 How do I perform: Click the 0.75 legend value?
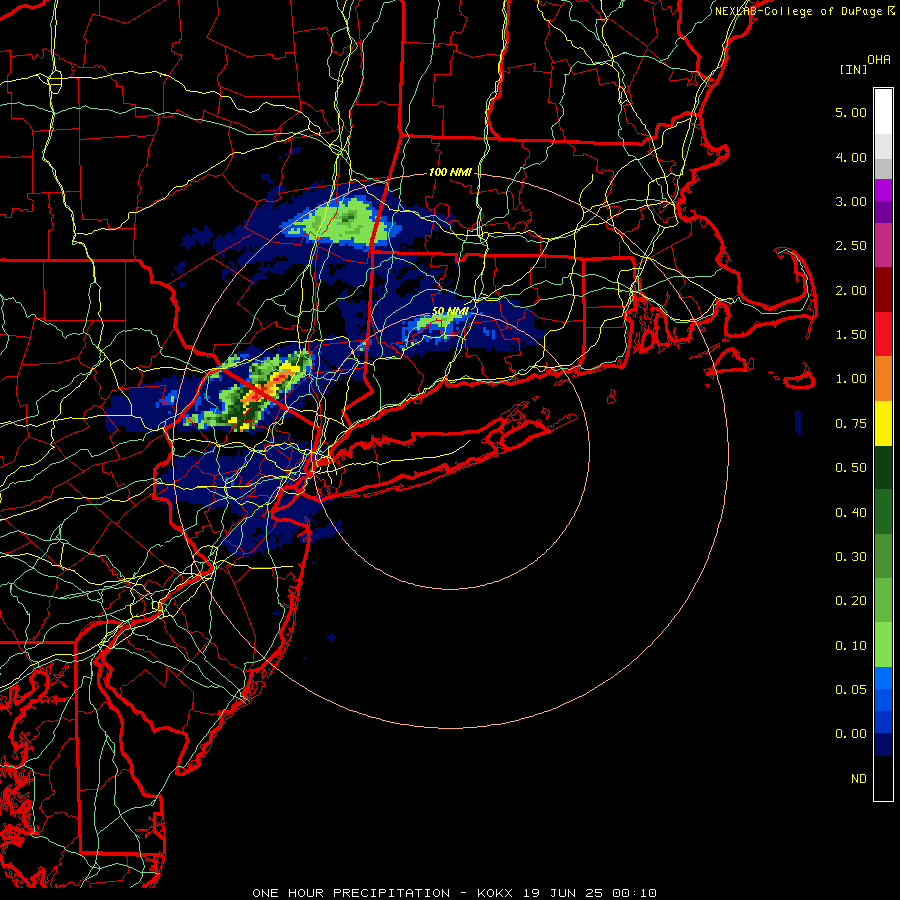tap(851, 424)
